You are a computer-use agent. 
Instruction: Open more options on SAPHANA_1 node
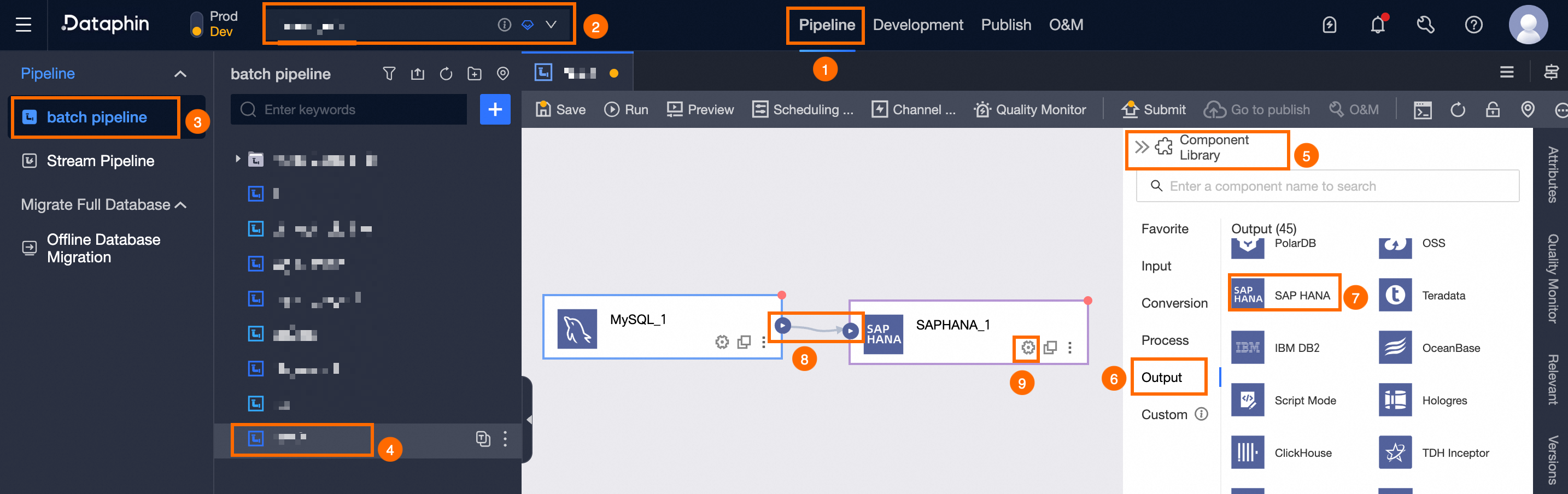point(1069,348)
